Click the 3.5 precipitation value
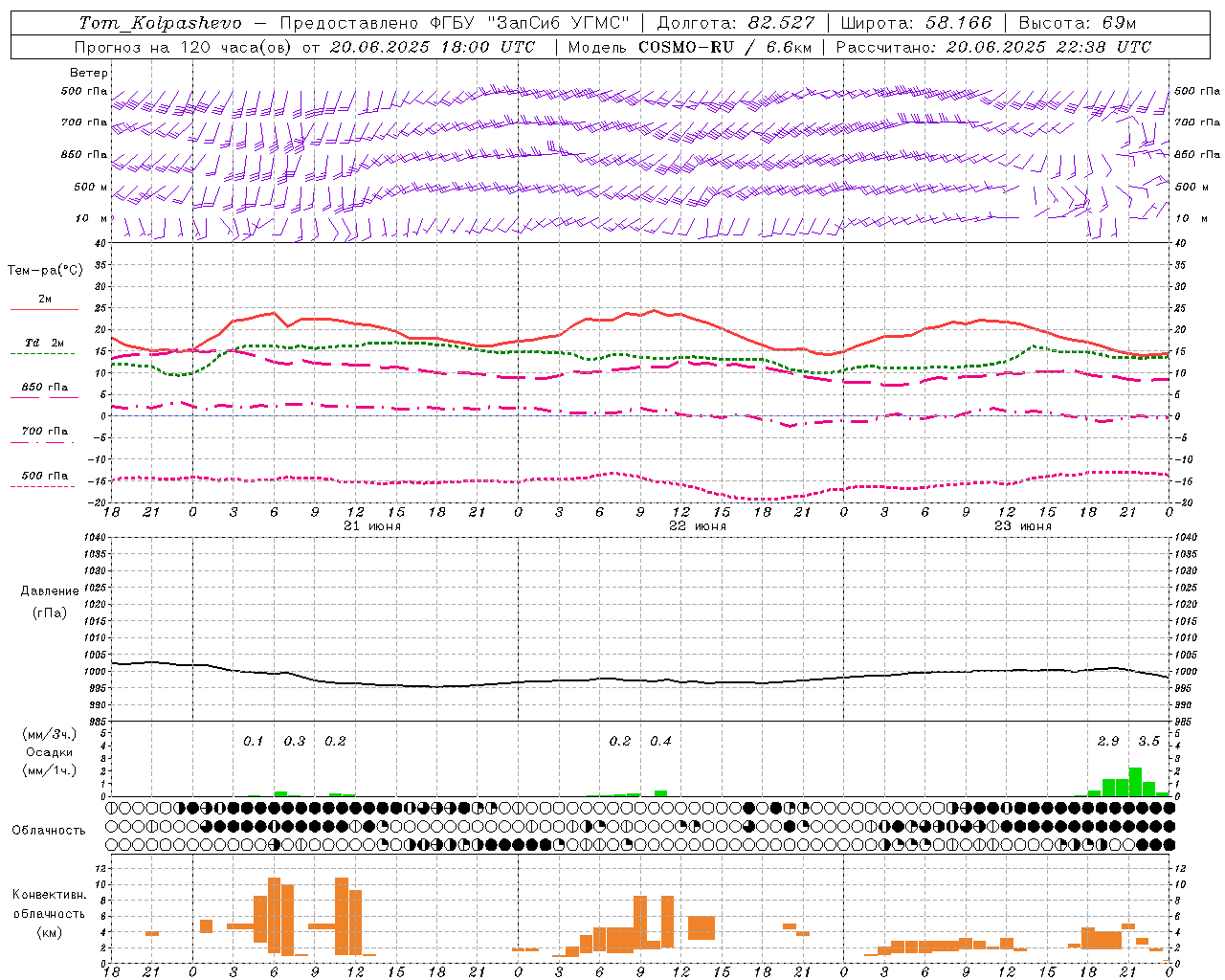 [1148, 742]
